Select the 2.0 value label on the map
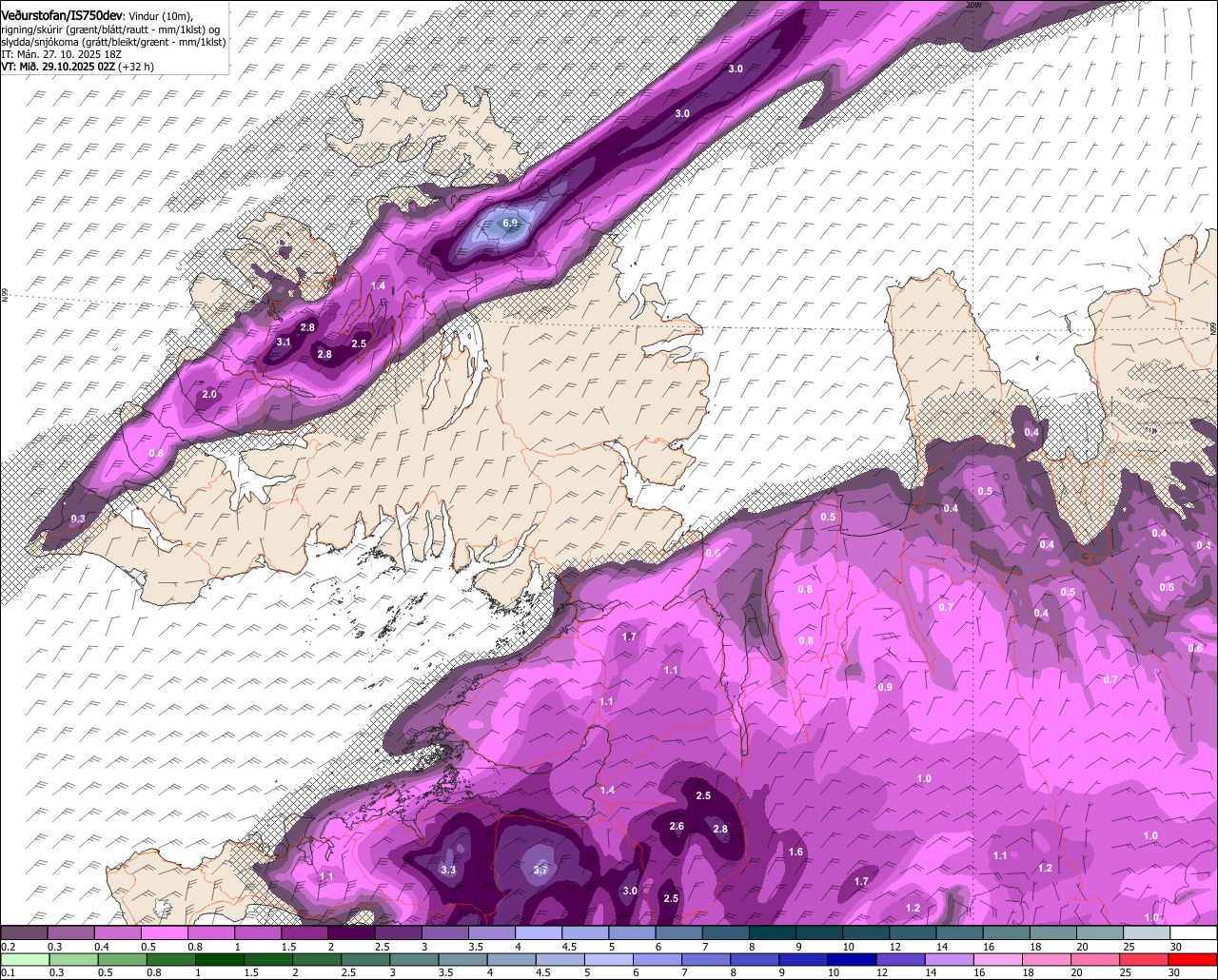 click(x=209, y=394)
